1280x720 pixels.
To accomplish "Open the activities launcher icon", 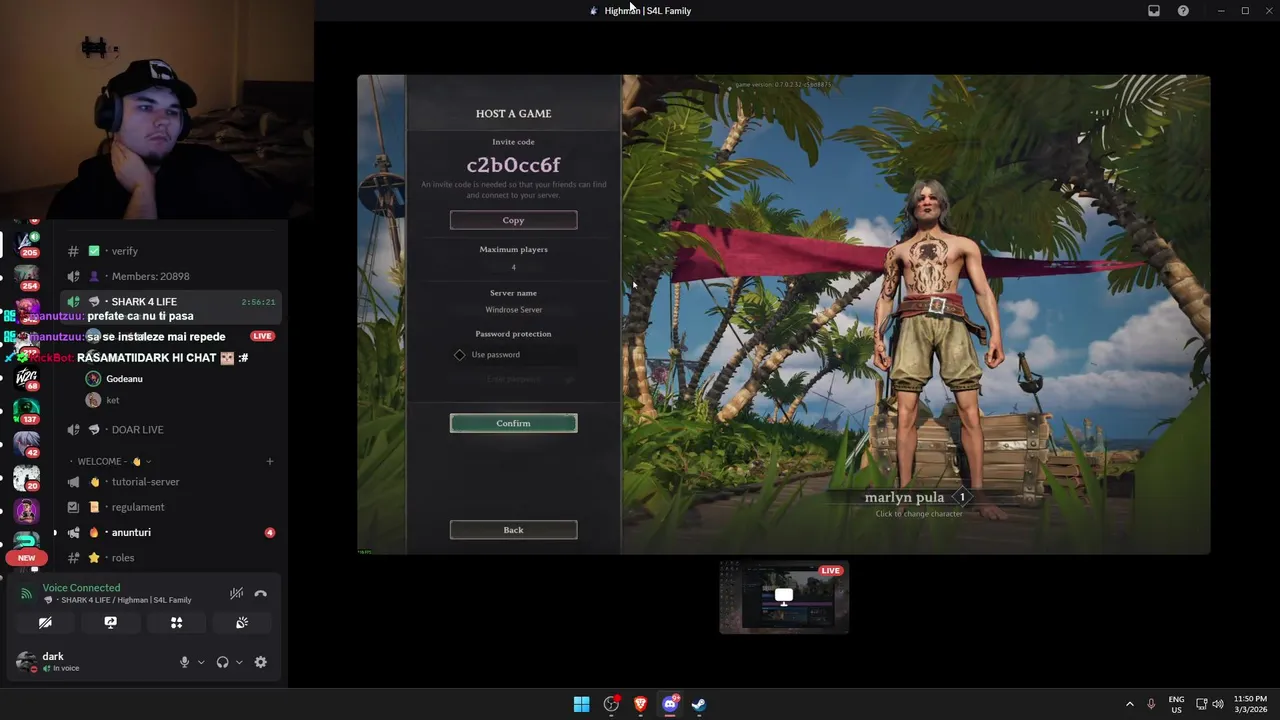I will [x=176, y=623].
